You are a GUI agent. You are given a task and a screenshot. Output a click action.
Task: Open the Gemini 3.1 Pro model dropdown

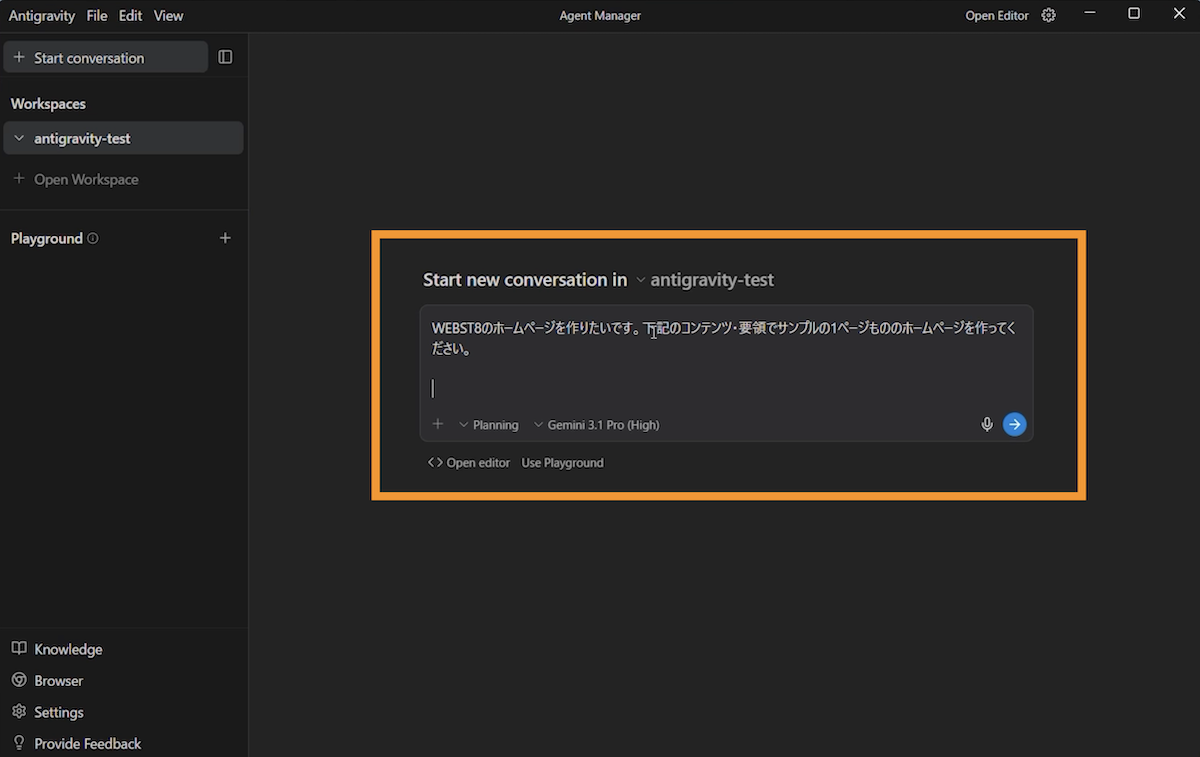pos(597,425)
